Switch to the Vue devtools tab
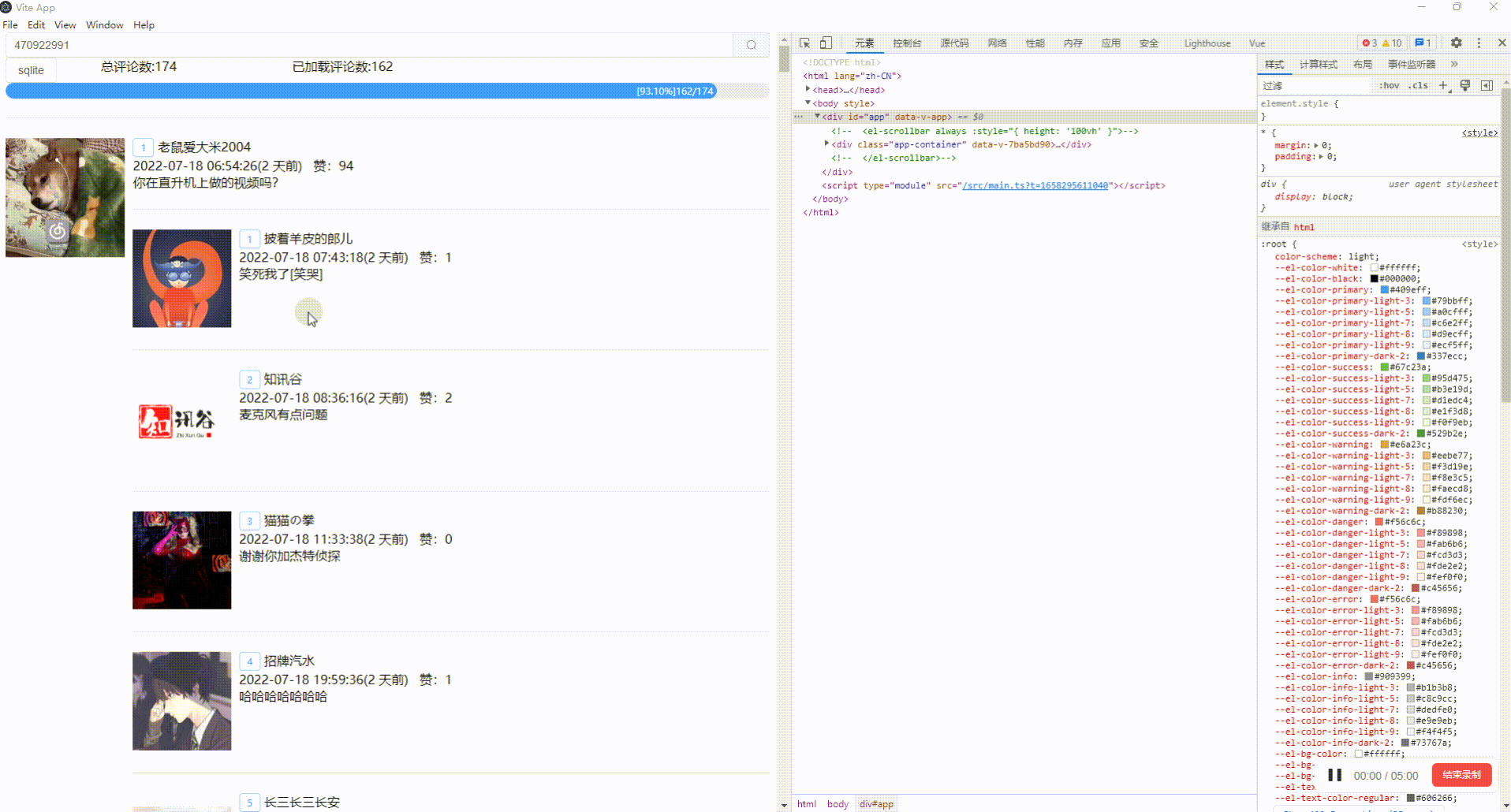Image resolution: width=1511 pixels, height=812 pixels. 1257,43
